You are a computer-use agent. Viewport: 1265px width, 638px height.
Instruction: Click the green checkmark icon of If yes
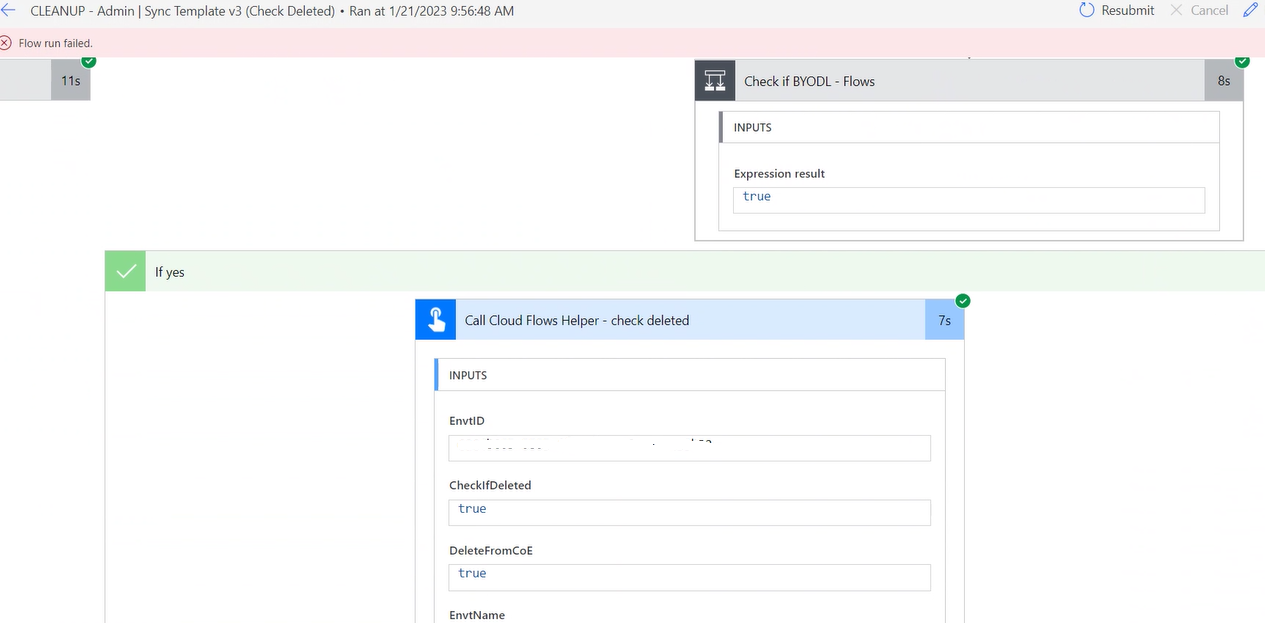point(126,271)
